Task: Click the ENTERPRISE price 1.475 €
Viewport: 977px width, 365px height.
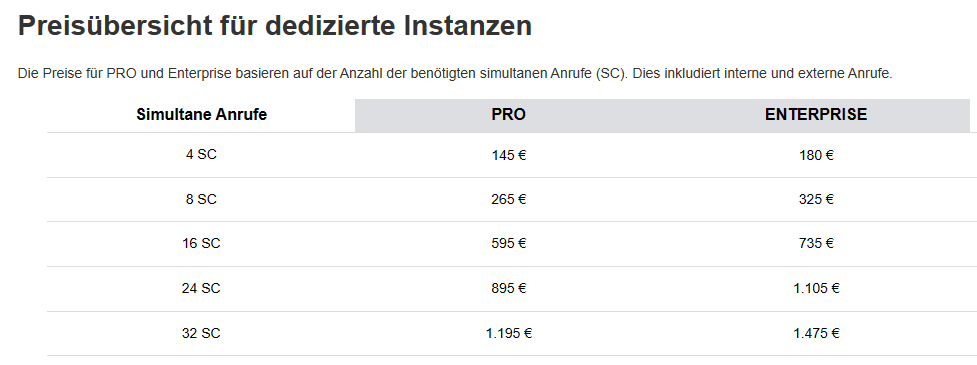Action: point(816,333)
